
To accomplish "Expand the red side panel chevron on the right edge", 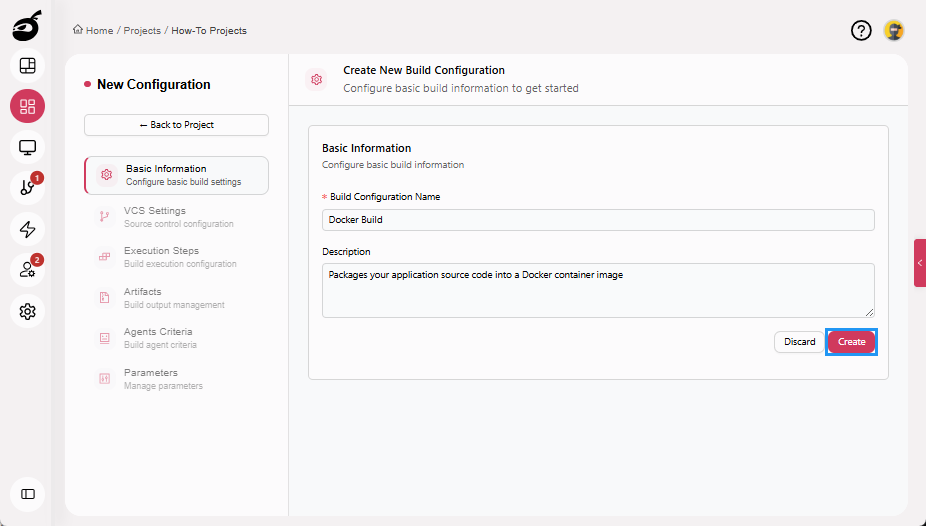I will coord(920,263).
